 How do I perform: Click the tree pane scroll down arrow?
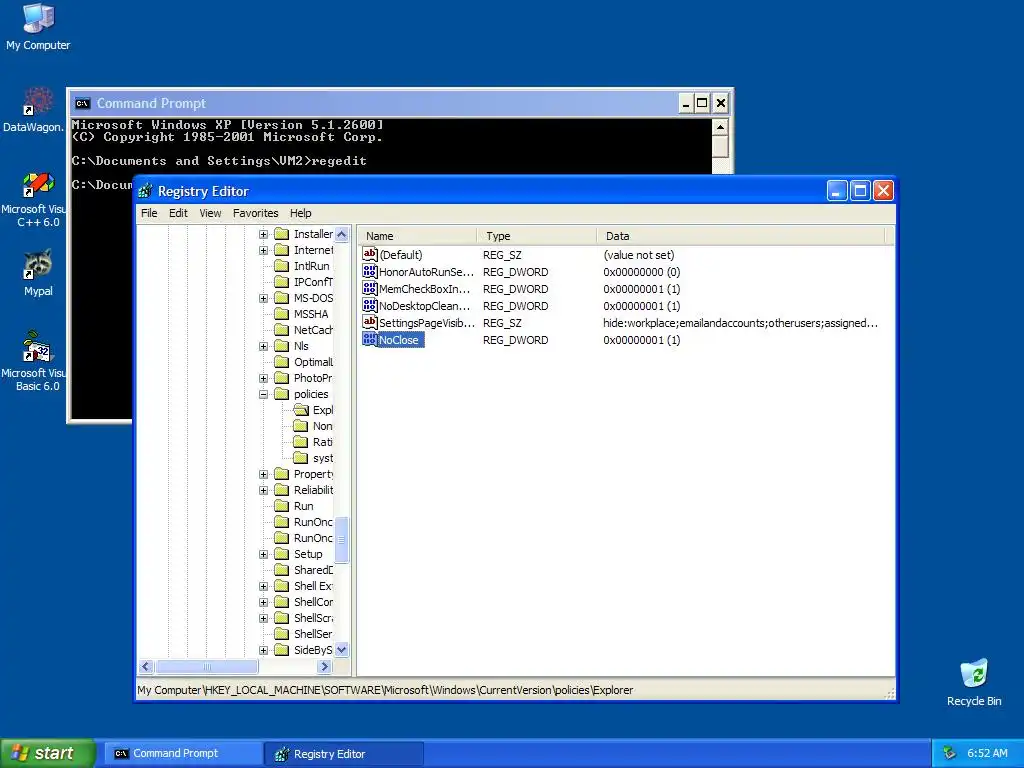(342, 650)
